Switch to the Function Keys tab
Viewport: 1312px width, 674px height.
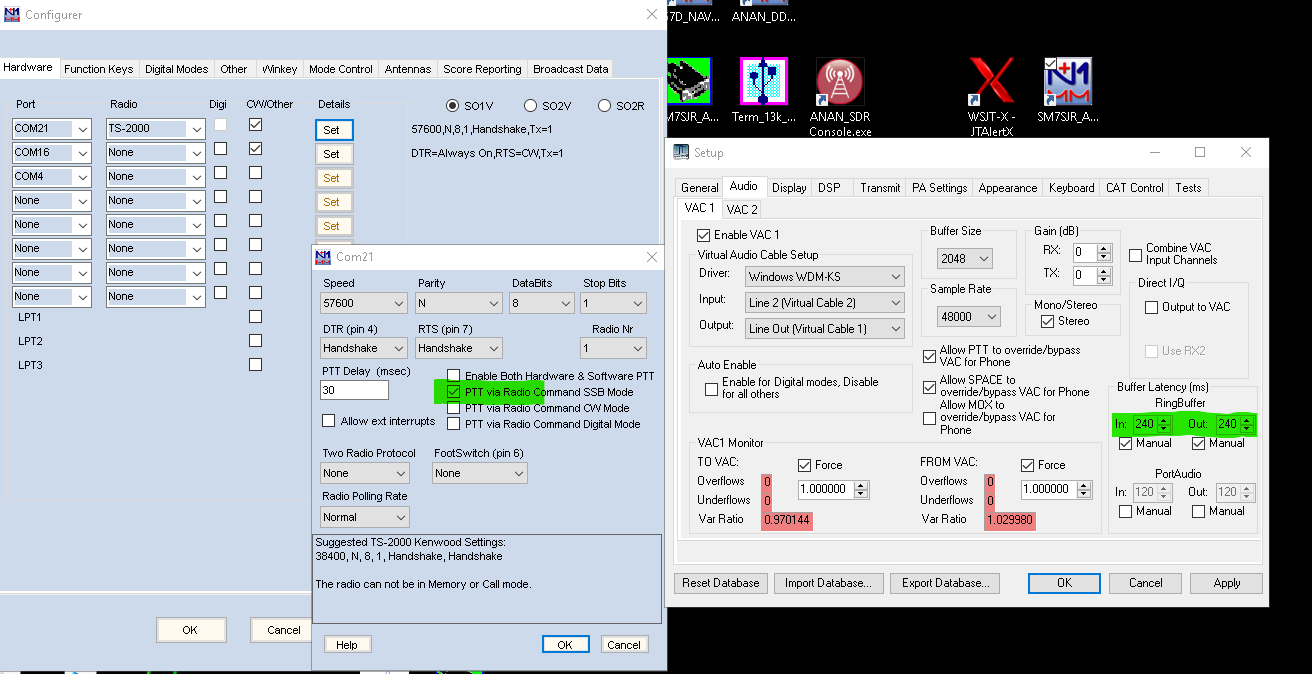click(98, 69)
